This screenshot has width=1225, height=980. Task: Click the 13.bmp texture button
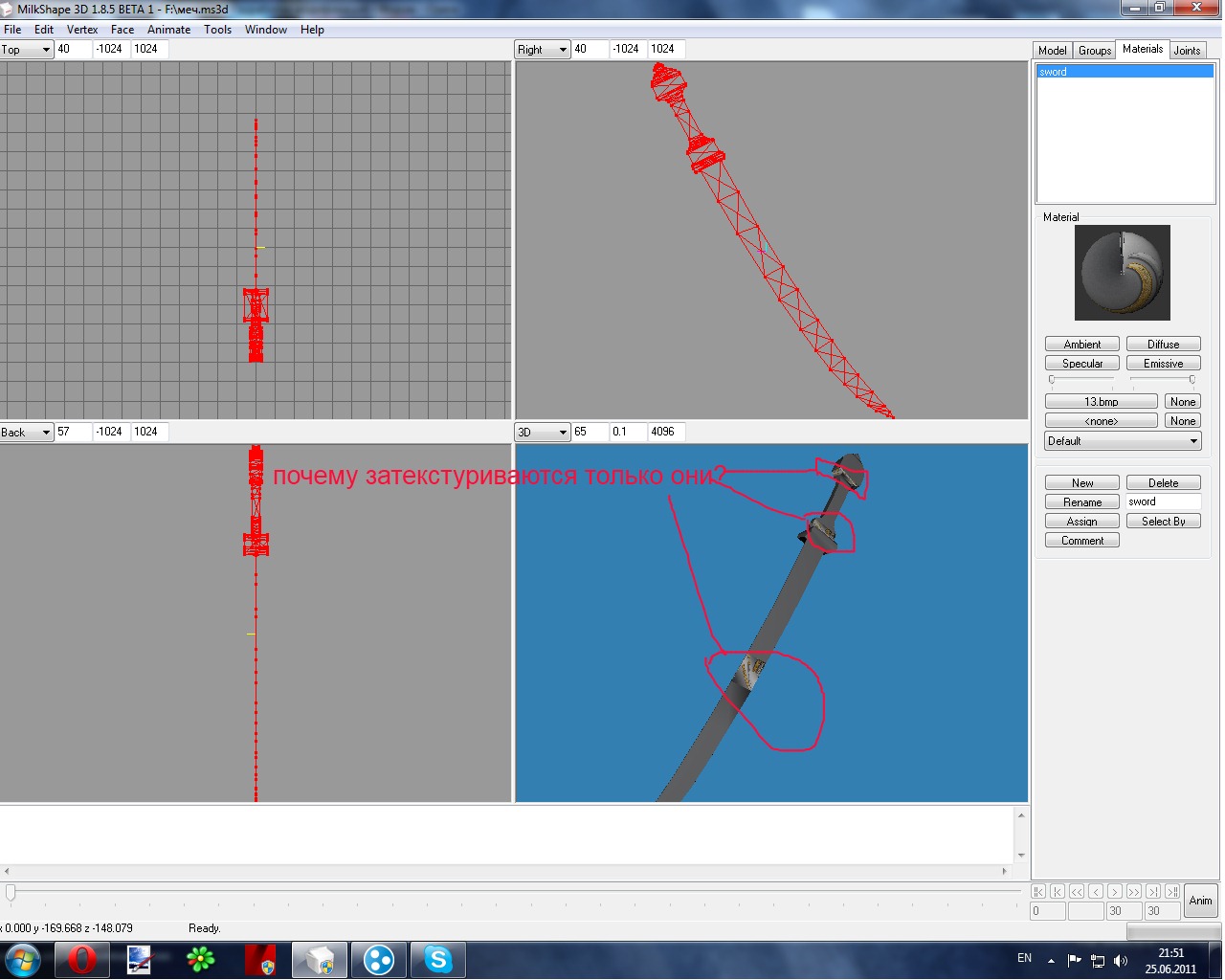[1101, 402]
